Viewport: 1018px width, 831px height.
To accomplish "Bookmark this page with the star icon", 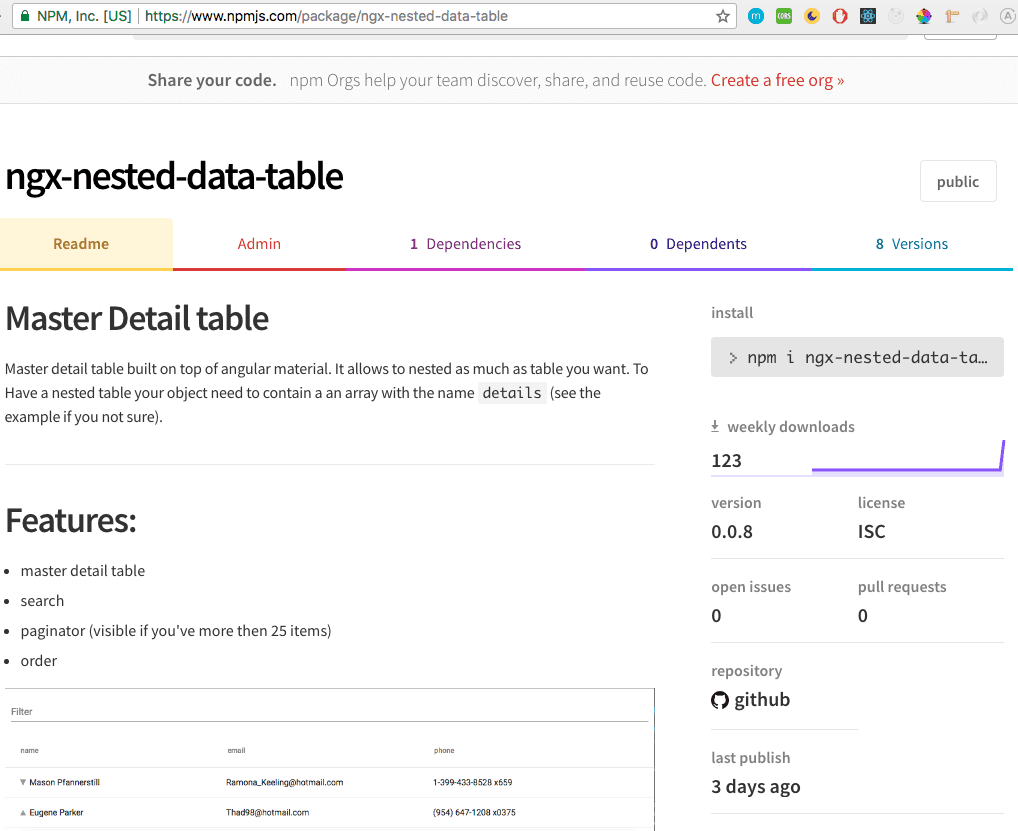I will [723, 16].
